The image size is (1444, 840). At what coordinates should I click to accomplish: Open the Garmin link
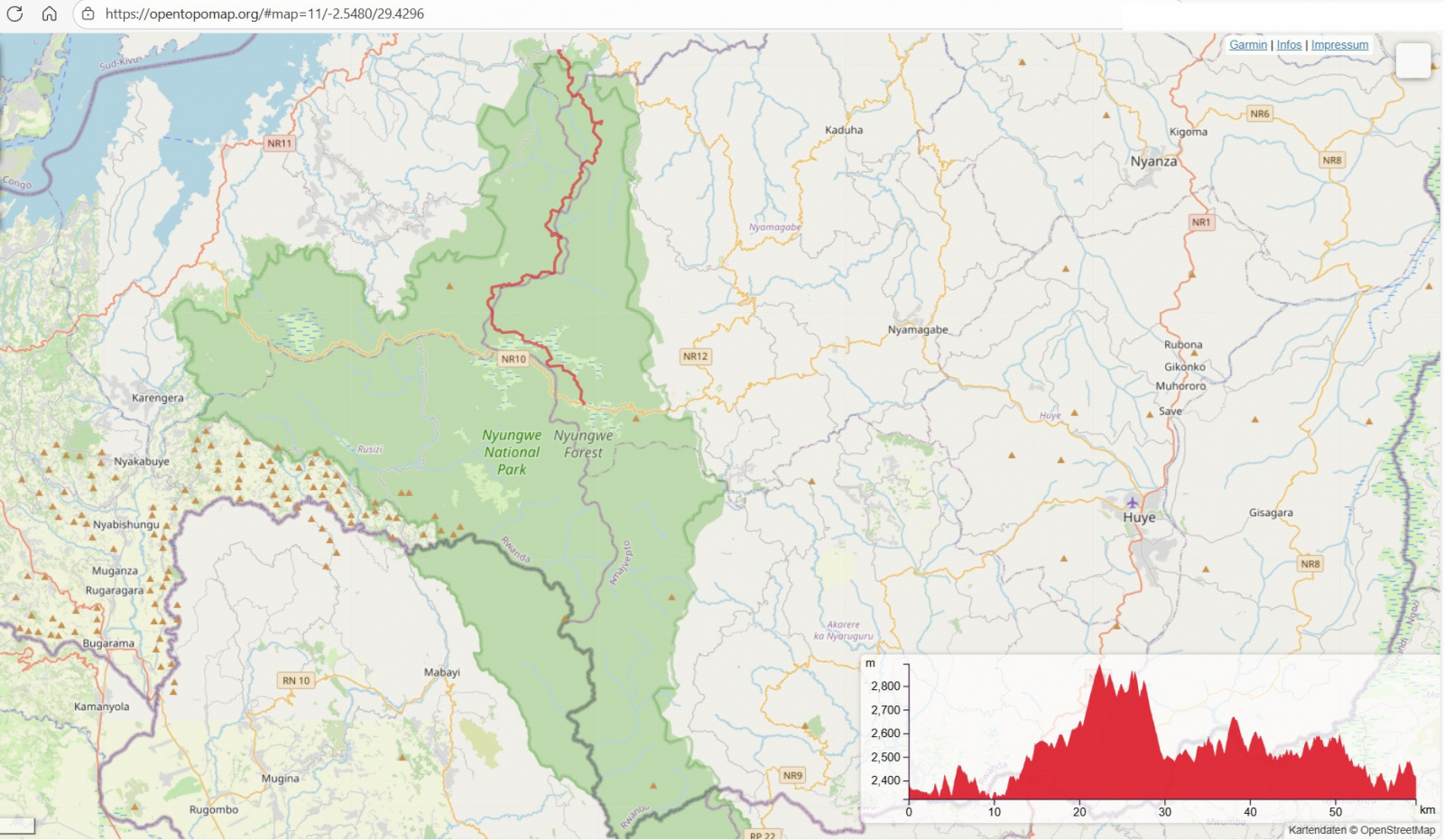(1248, 45)
